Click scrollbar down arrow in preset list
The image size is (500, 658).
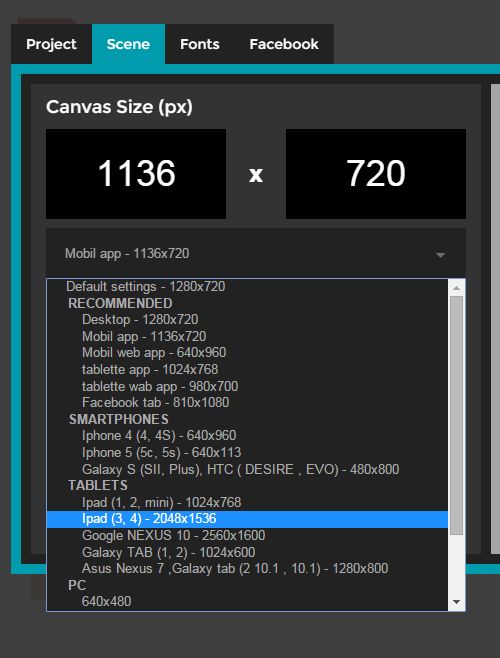coord(456,603)
